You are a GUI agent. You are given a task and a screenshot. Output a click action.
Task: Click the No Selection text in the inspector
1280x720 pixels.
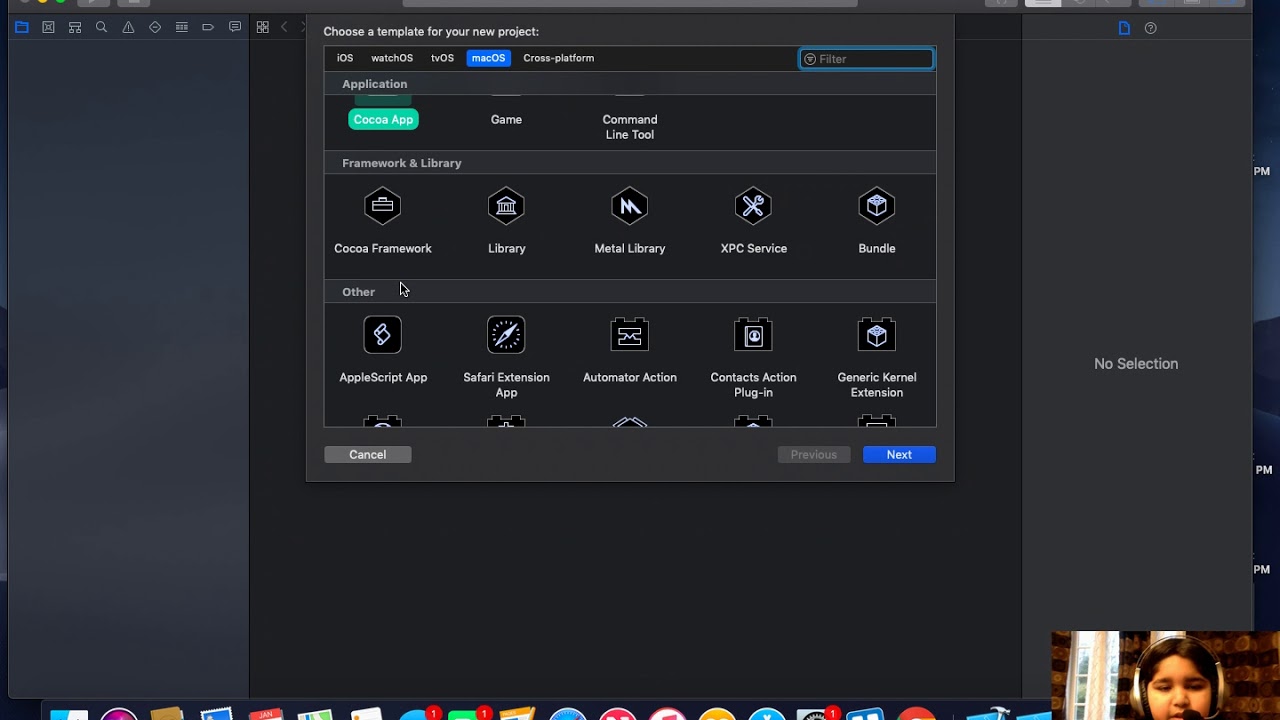click(x=1136, y=364)
